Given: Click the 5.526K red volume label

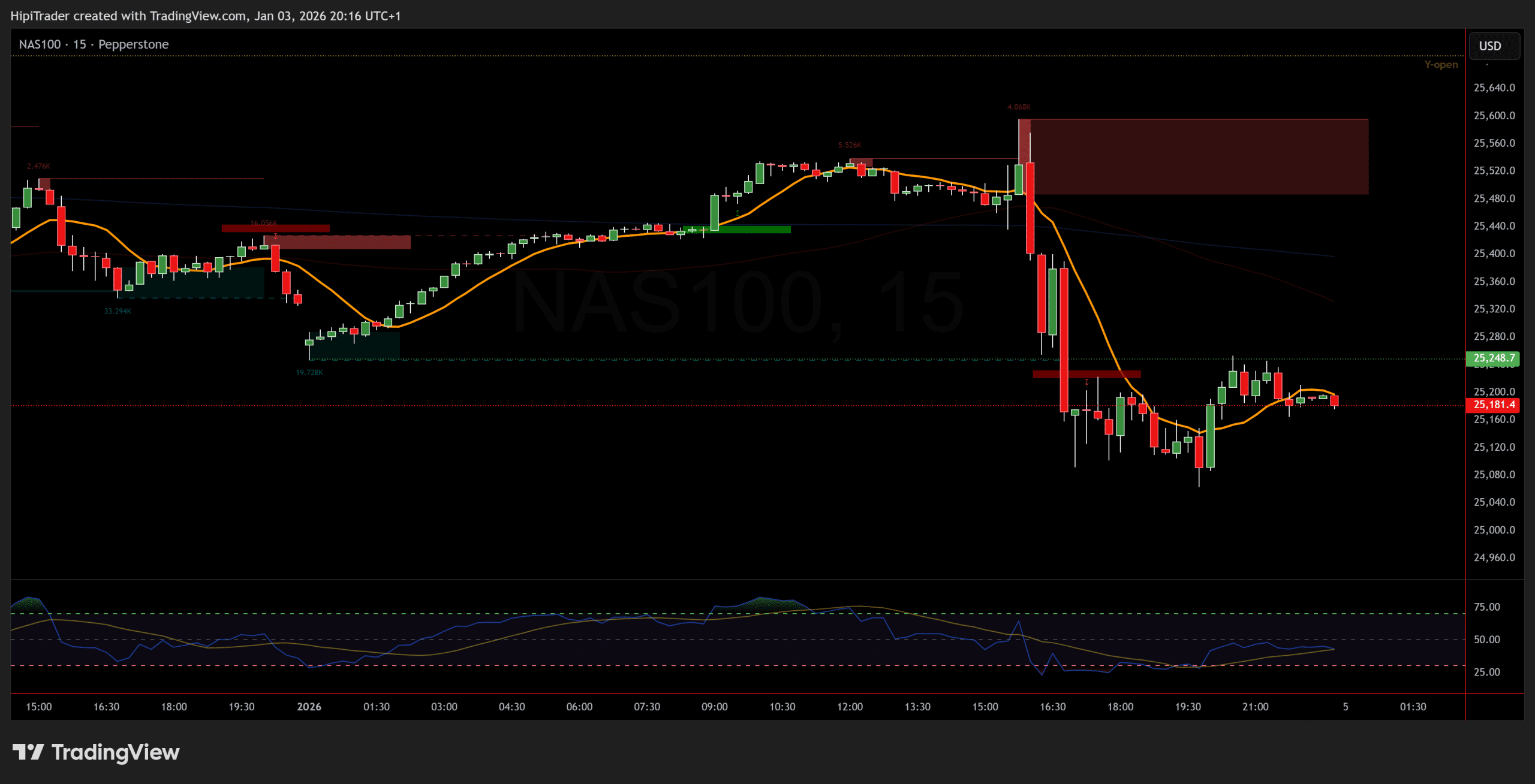Looking at the screenshot, I should [x=849, y=145].
